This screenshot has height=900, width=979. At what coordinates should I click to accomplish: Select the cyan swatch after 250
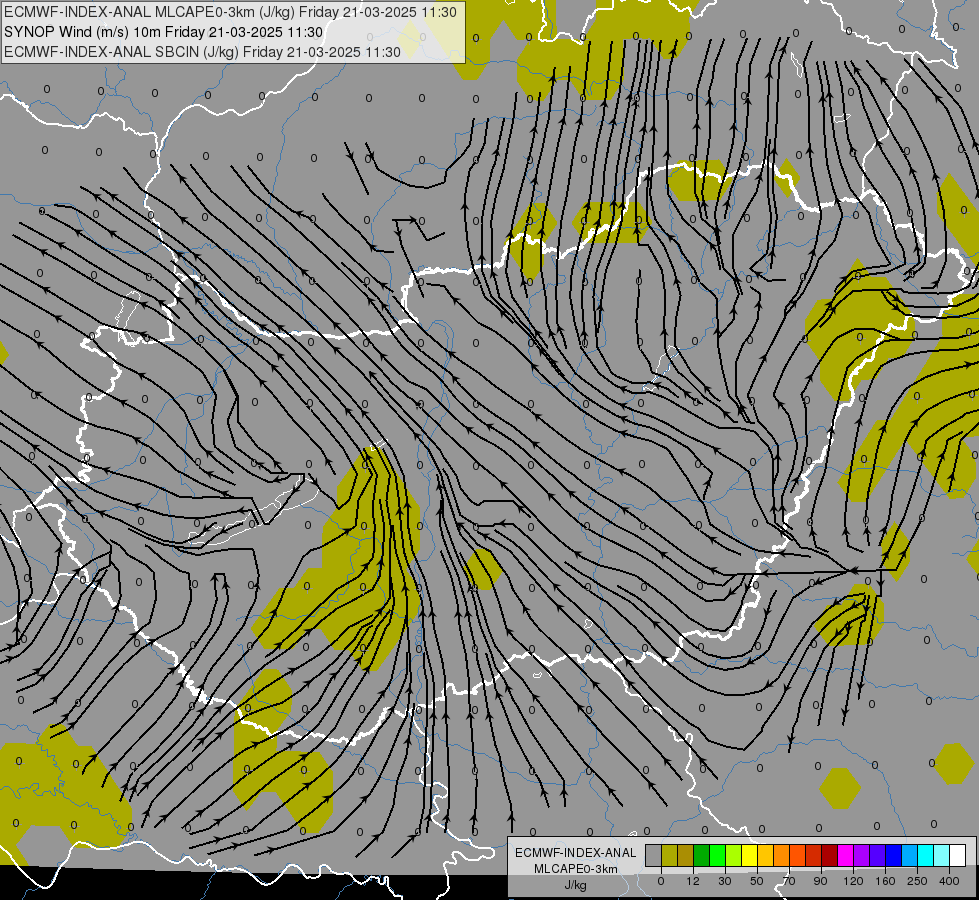tap(926, 855)
